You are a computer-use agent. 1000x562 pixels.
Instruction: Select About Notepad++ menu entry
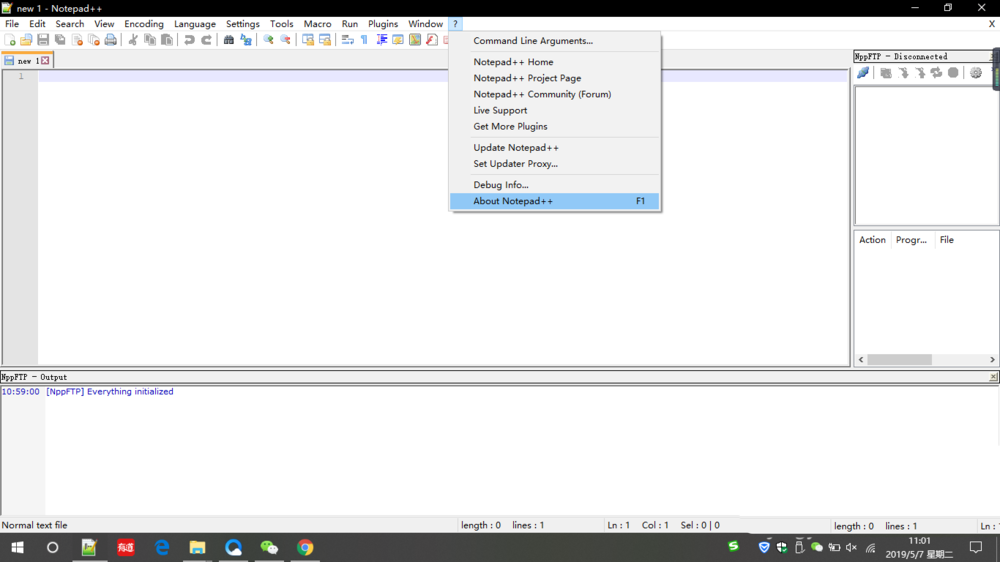click(x=554, y=201)
